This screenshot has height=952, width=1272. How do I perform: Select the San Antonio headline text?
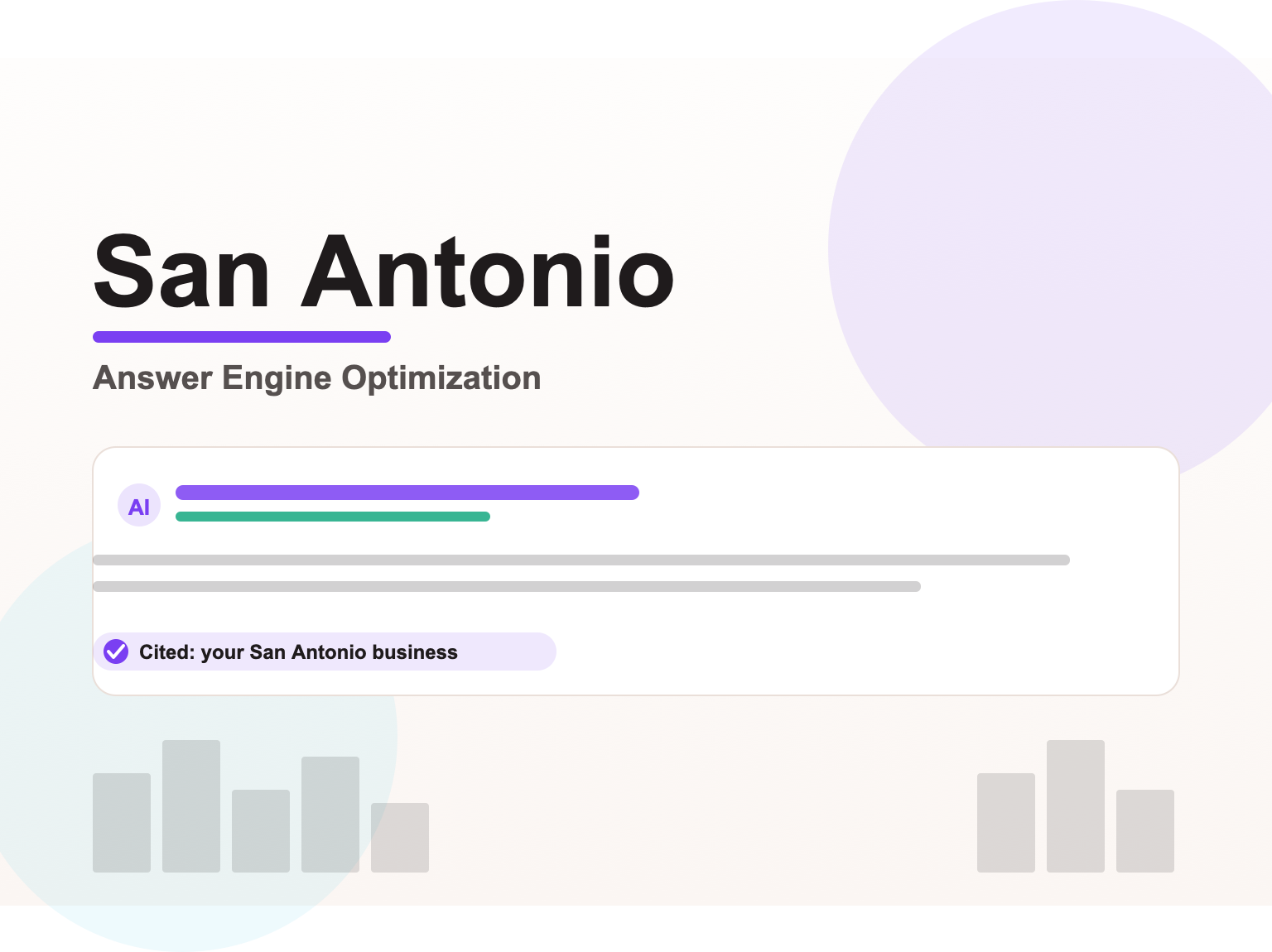coord(383,272)
